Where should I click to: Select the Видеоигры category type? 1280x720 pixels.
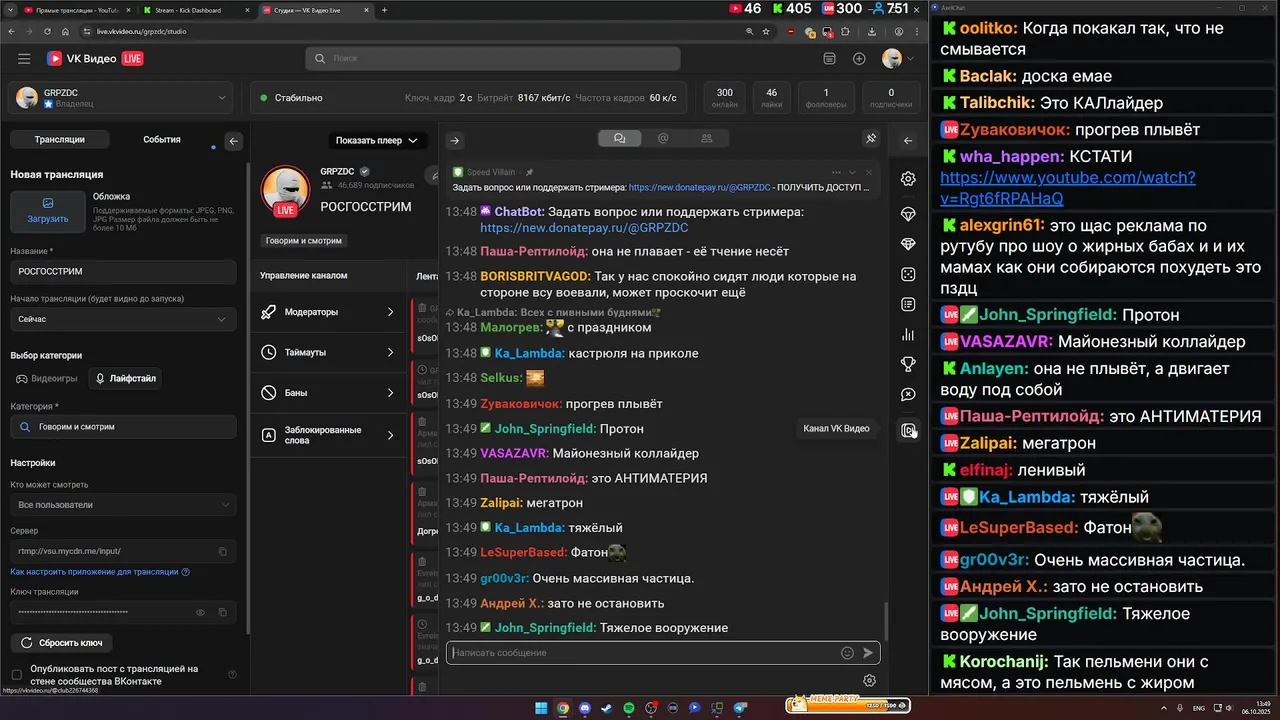[x=47, y=379]
